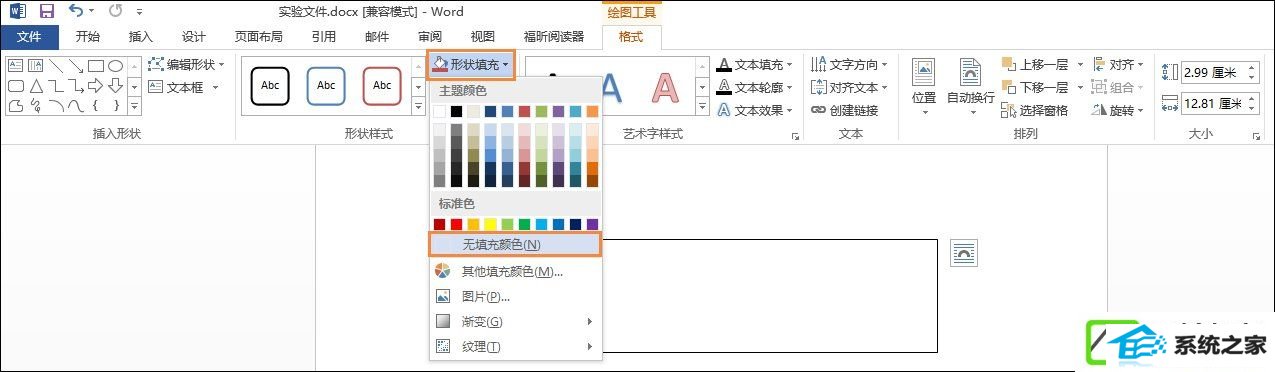Pick orange in theme colors top row

(592, 111)
